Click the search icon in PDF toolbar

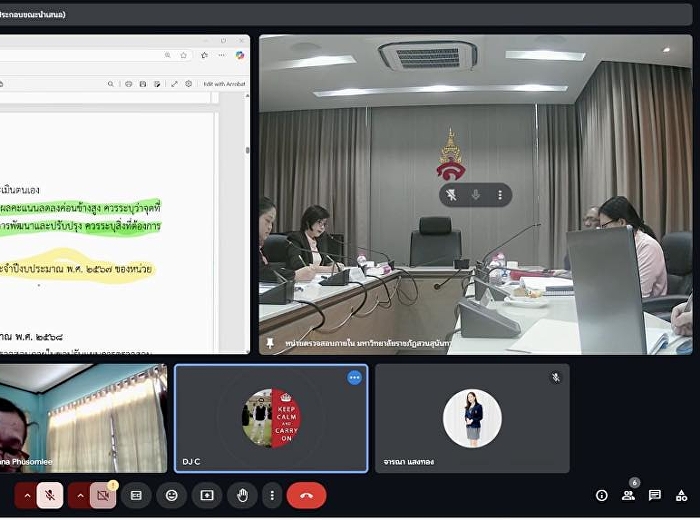[x=110, y=84]
